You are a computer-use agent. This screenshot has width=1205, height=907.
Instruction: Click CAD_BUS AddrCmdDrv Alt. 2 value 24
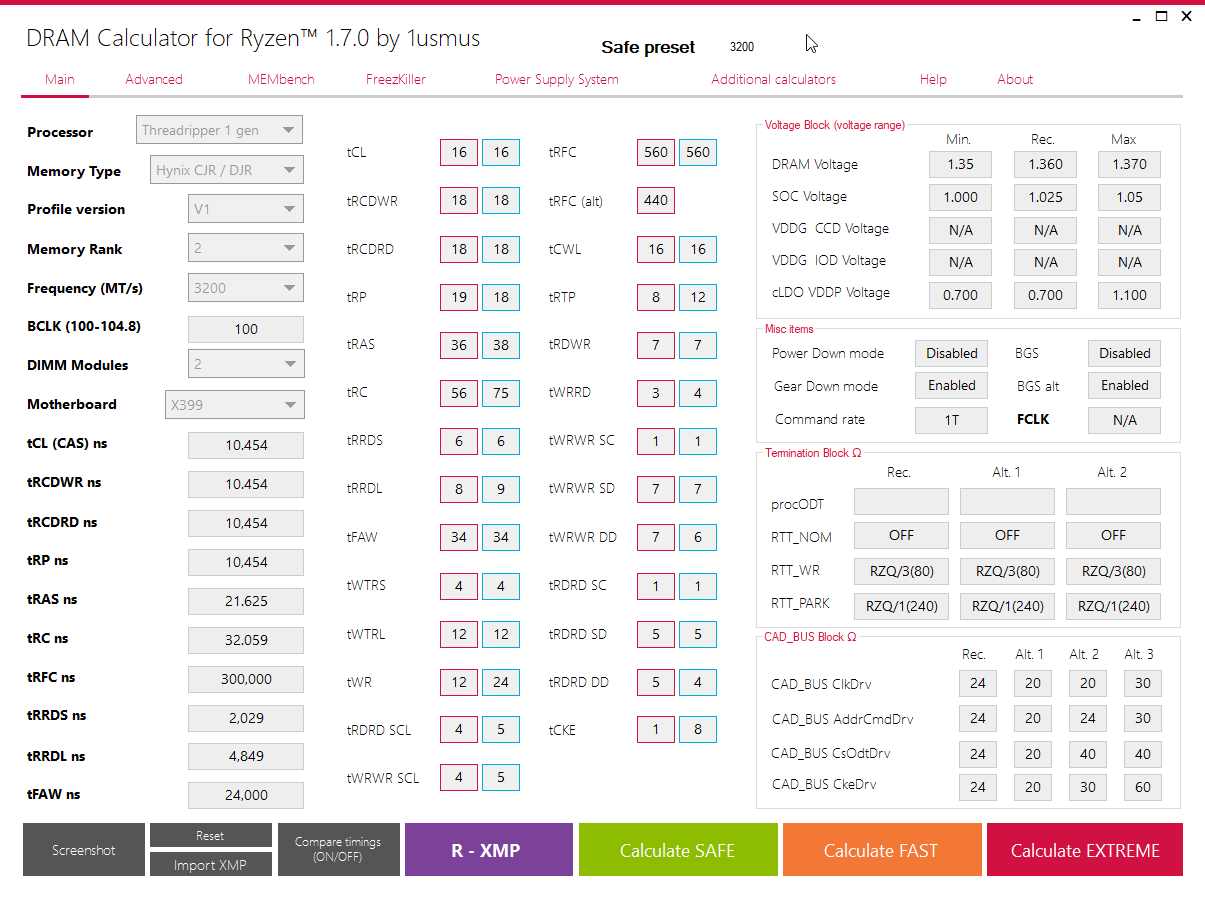pyautogui.click(x=1087, y=718)
